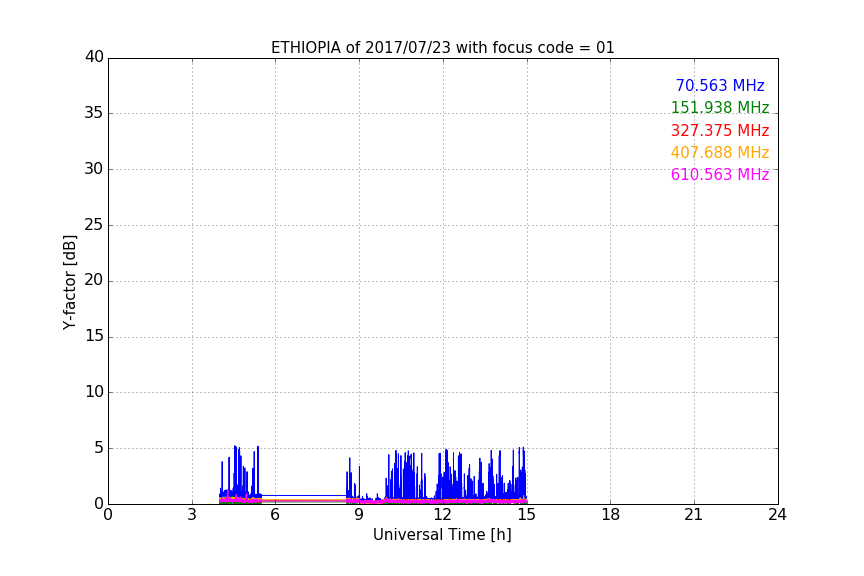Click y-axis tick label 10
The height and width of the screenshot is (576, 864).
click(94, 392)
